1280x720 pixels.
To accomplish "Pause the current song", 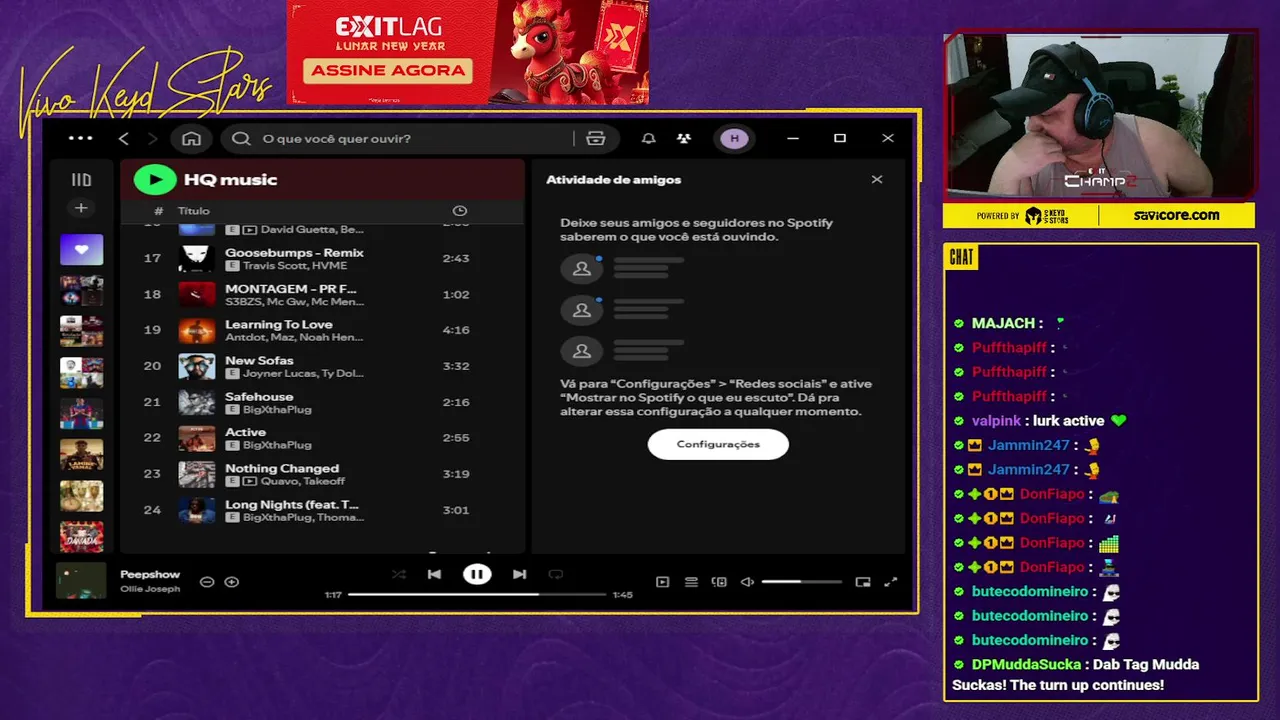I will click(x=477, y=574).
